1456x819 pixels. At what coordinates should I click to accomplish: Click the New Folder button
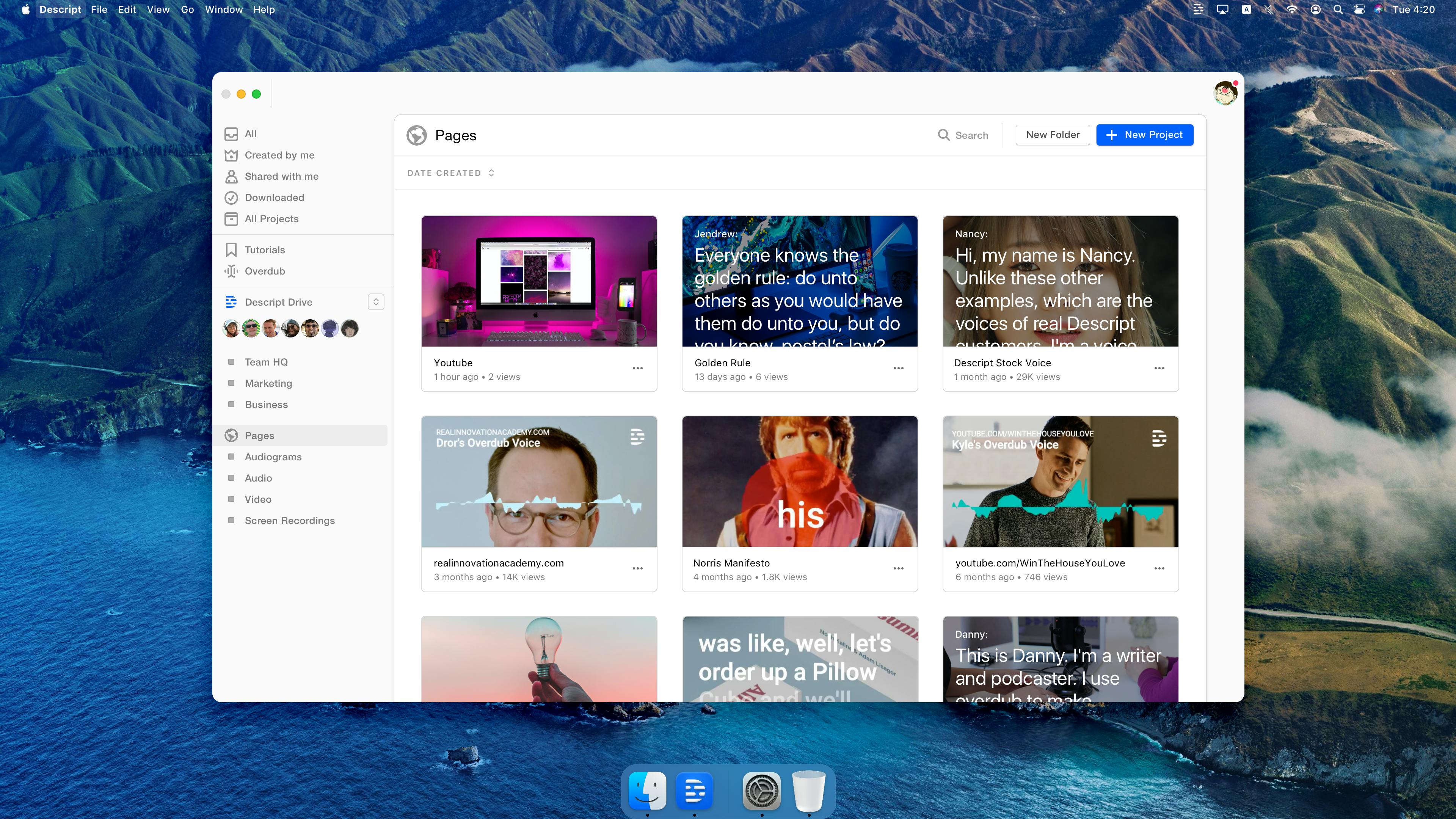pos(1053,135)
